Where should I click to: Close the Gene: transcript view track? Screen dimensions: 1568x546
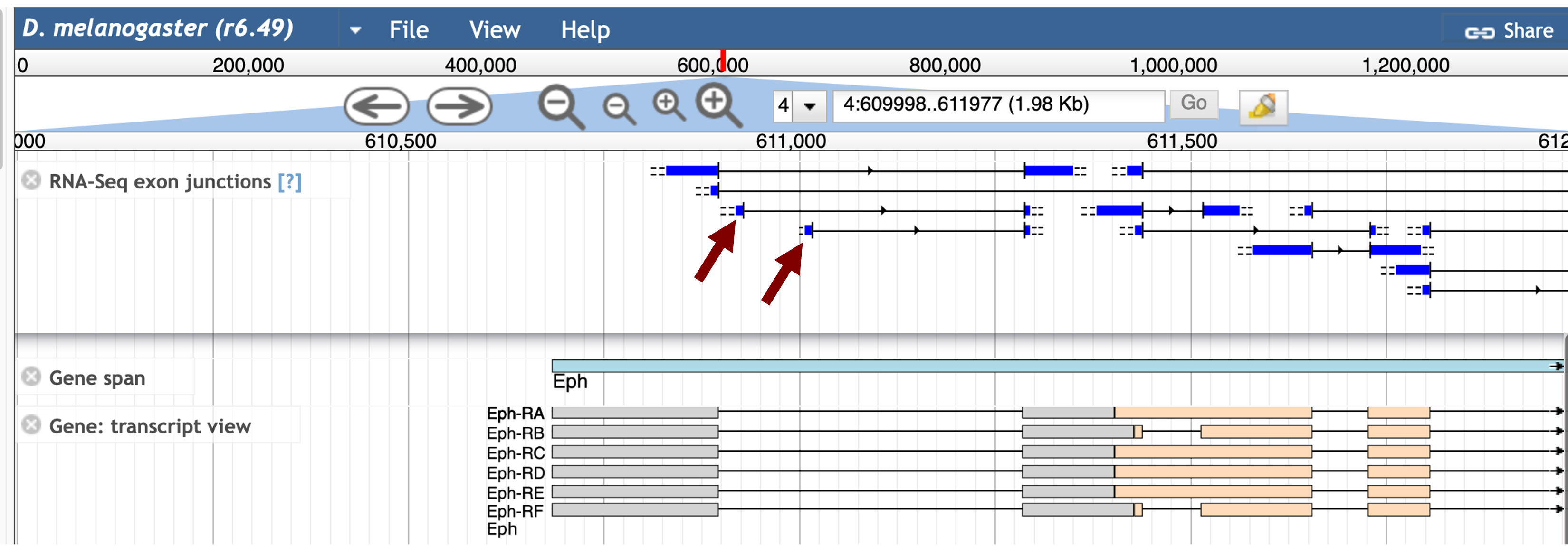[x=31, y=424]
